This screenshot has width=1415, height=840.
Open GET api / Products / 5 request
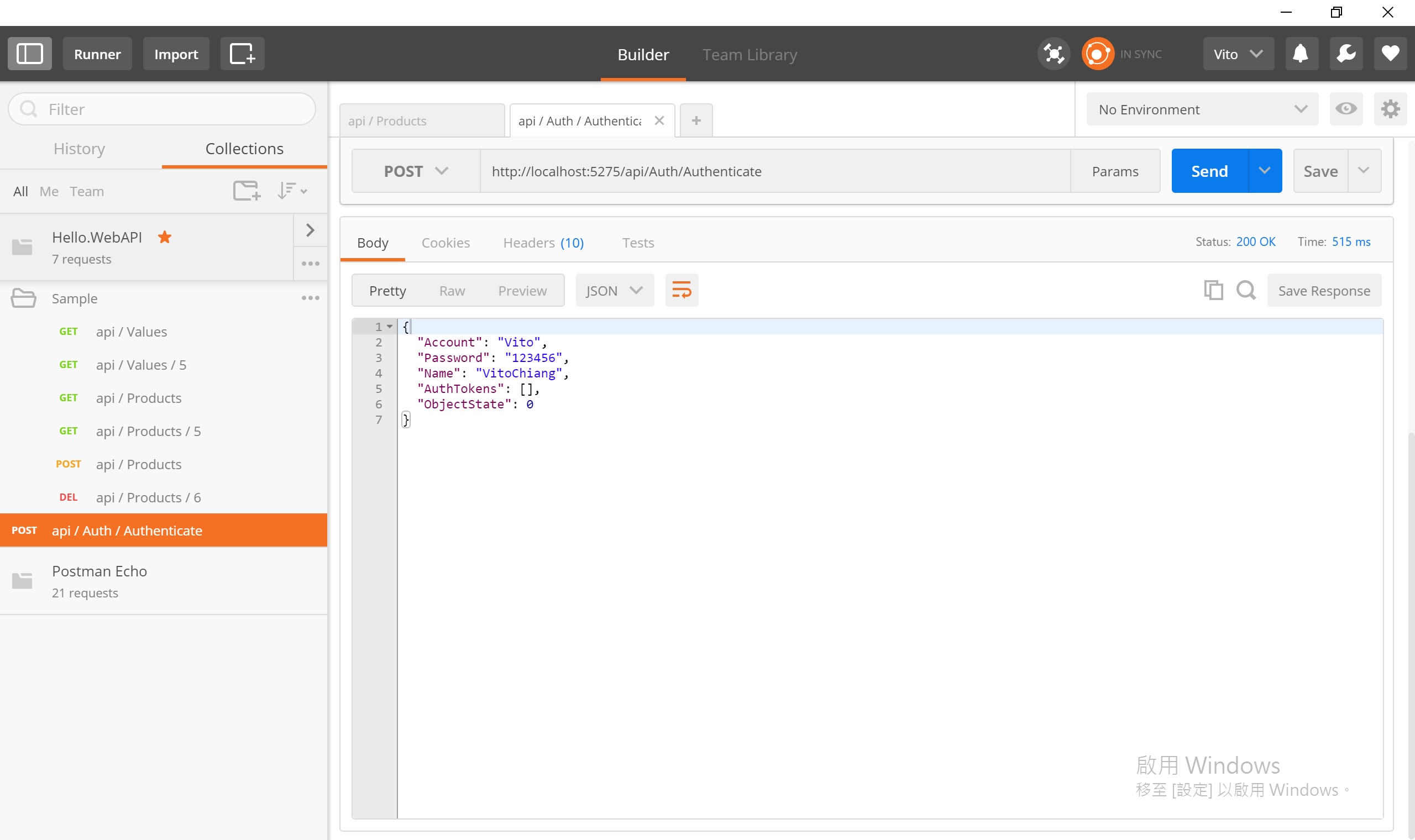coord(164,431)
